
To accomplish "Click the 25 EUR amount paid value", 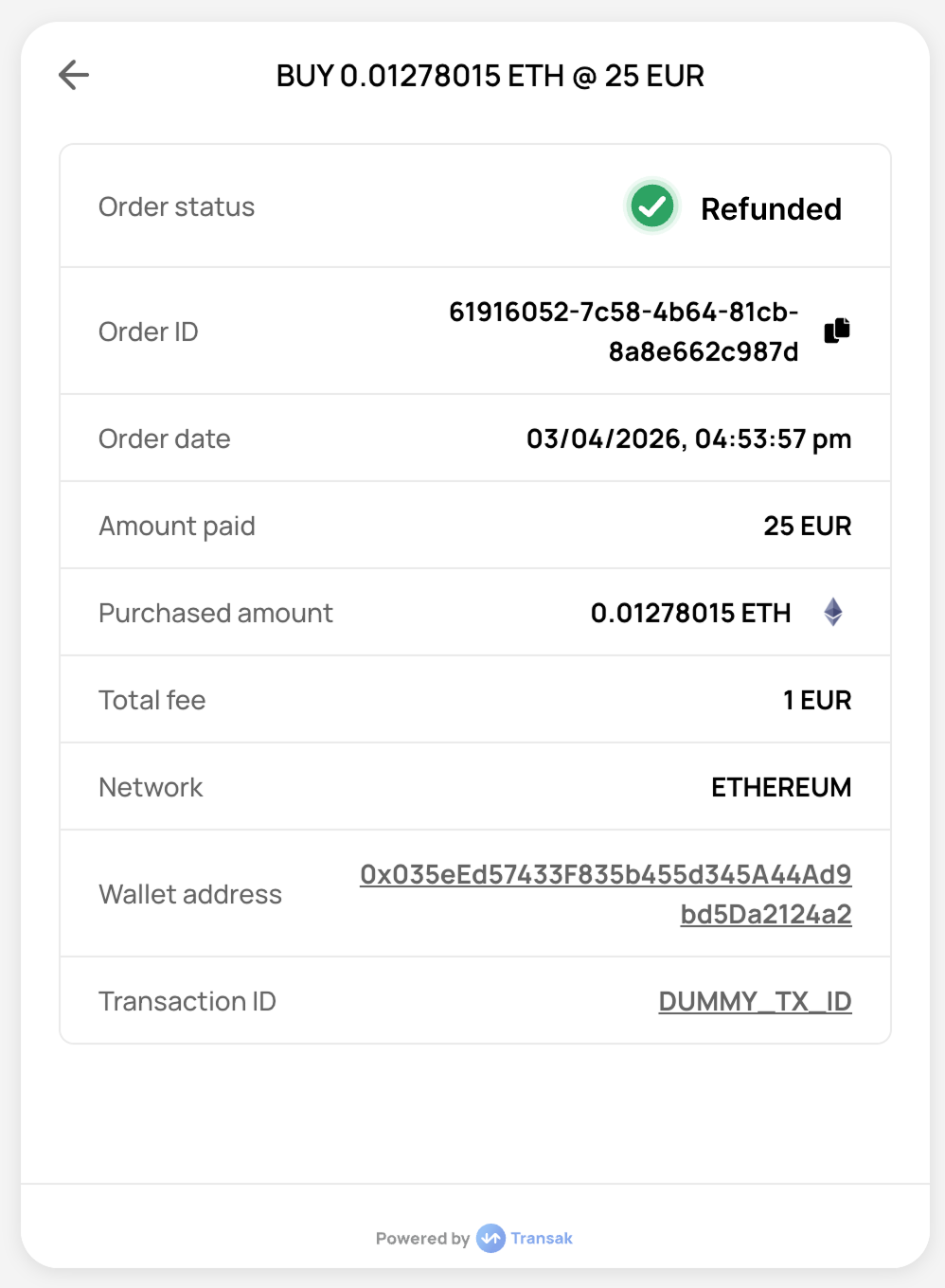I will point(807,526).
